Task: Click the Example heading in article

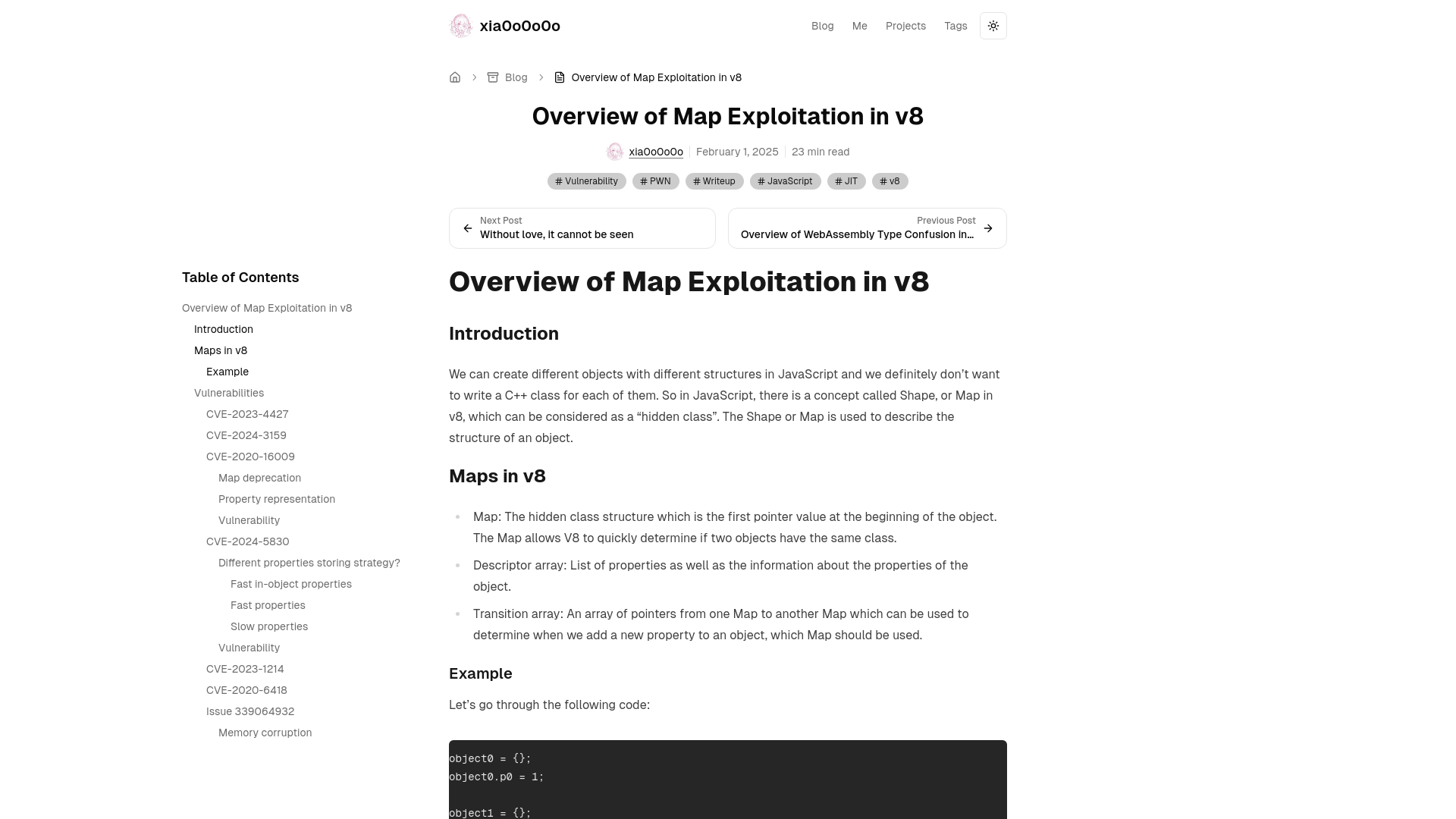Action: [481, 673]
